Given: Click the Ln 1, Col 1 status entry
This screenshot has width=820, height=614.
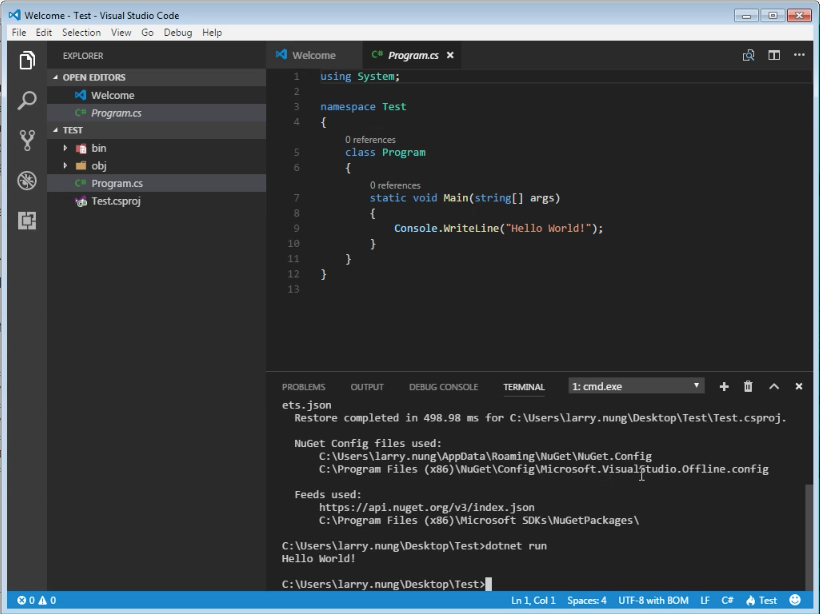Looking at the screenshot, I should [533, 600].
